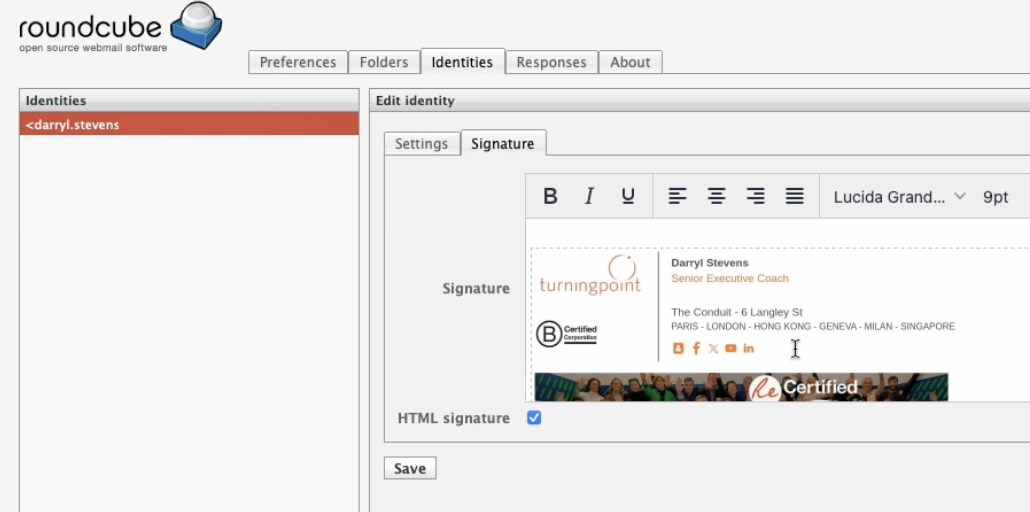Click the address line The Conduit - 6 Langley St
The width and height of the screenshot is (1030, 512).
coord(737,312)
